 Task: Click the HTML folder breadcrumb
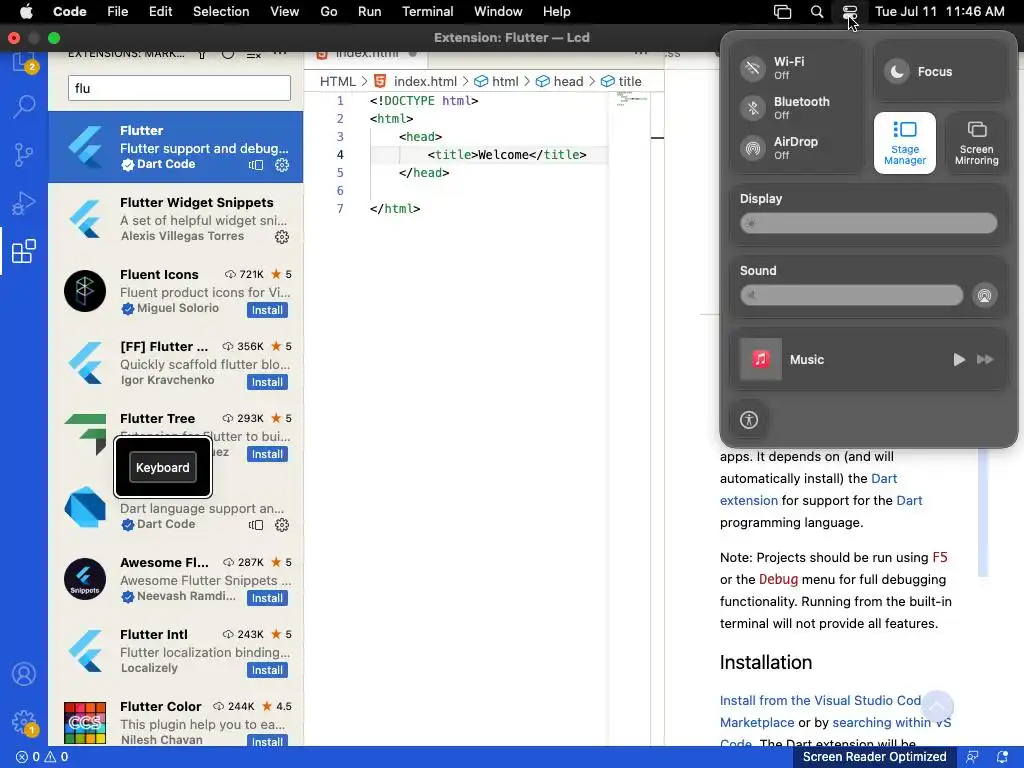[338, 82]
